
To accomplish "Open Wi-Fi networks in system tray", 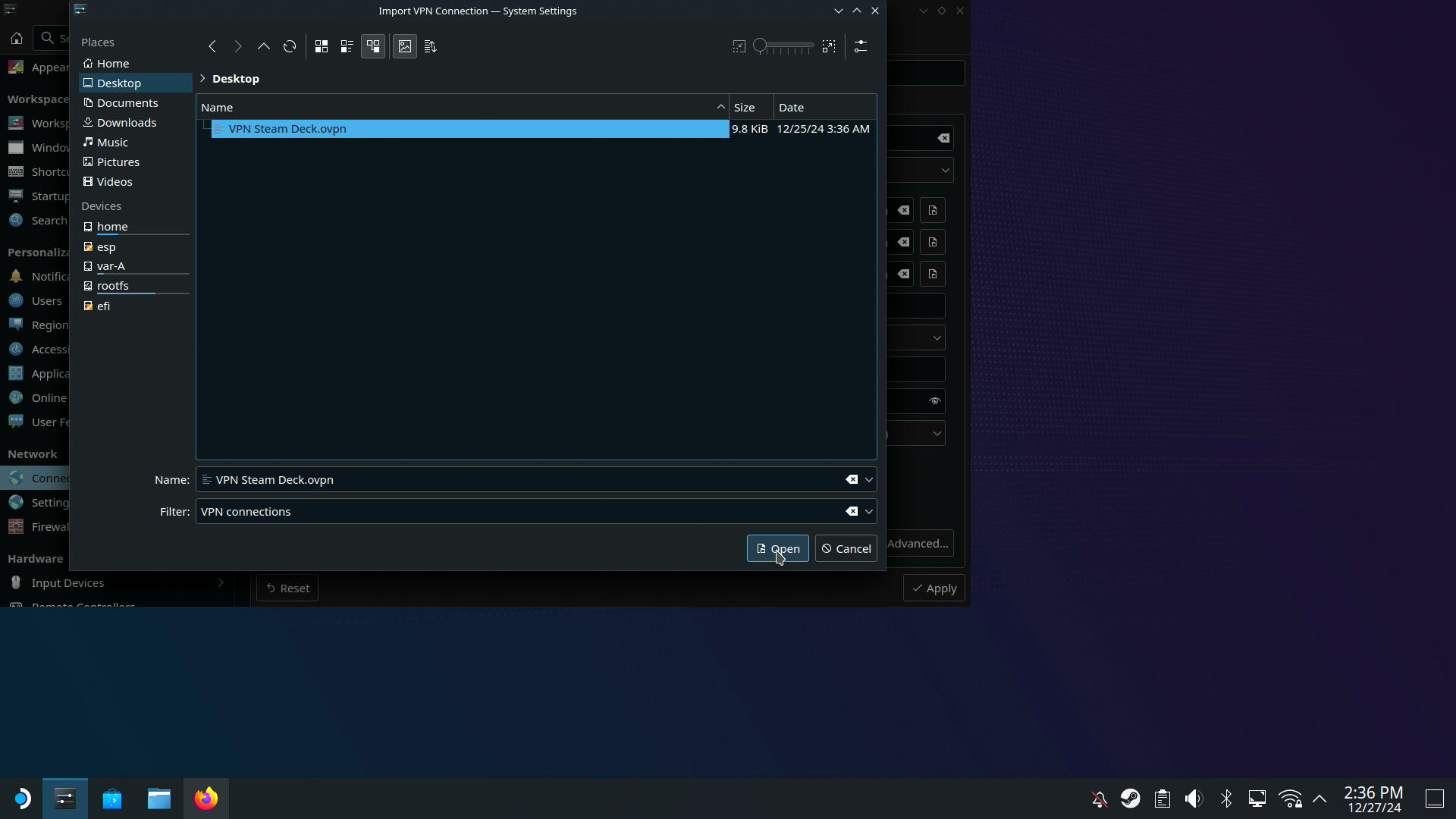I will [x=1290, y=799].
